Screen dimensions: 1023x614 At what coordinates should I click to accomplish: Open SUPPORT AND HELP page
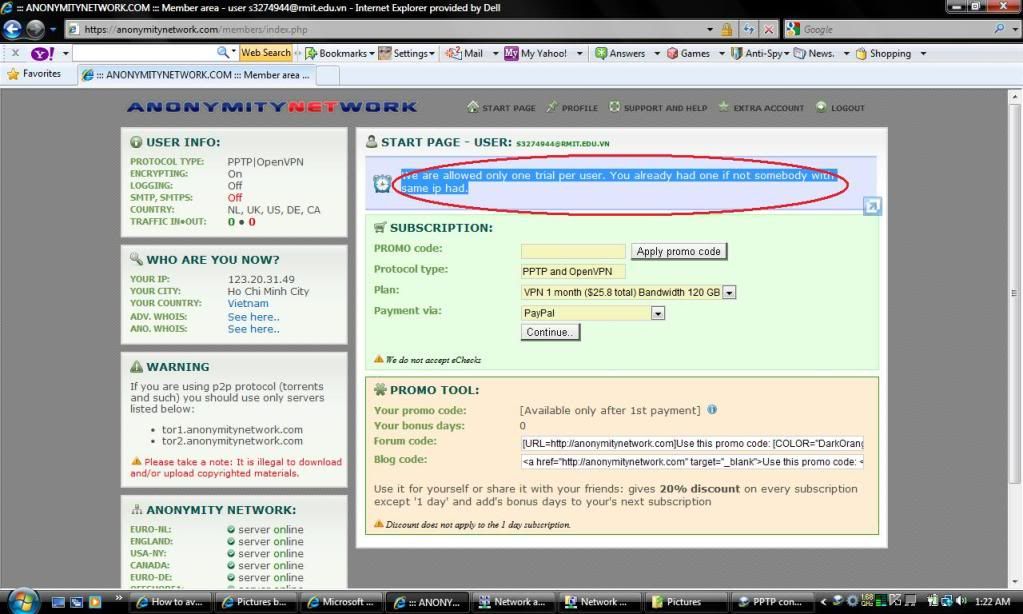[x=658, y=108]
